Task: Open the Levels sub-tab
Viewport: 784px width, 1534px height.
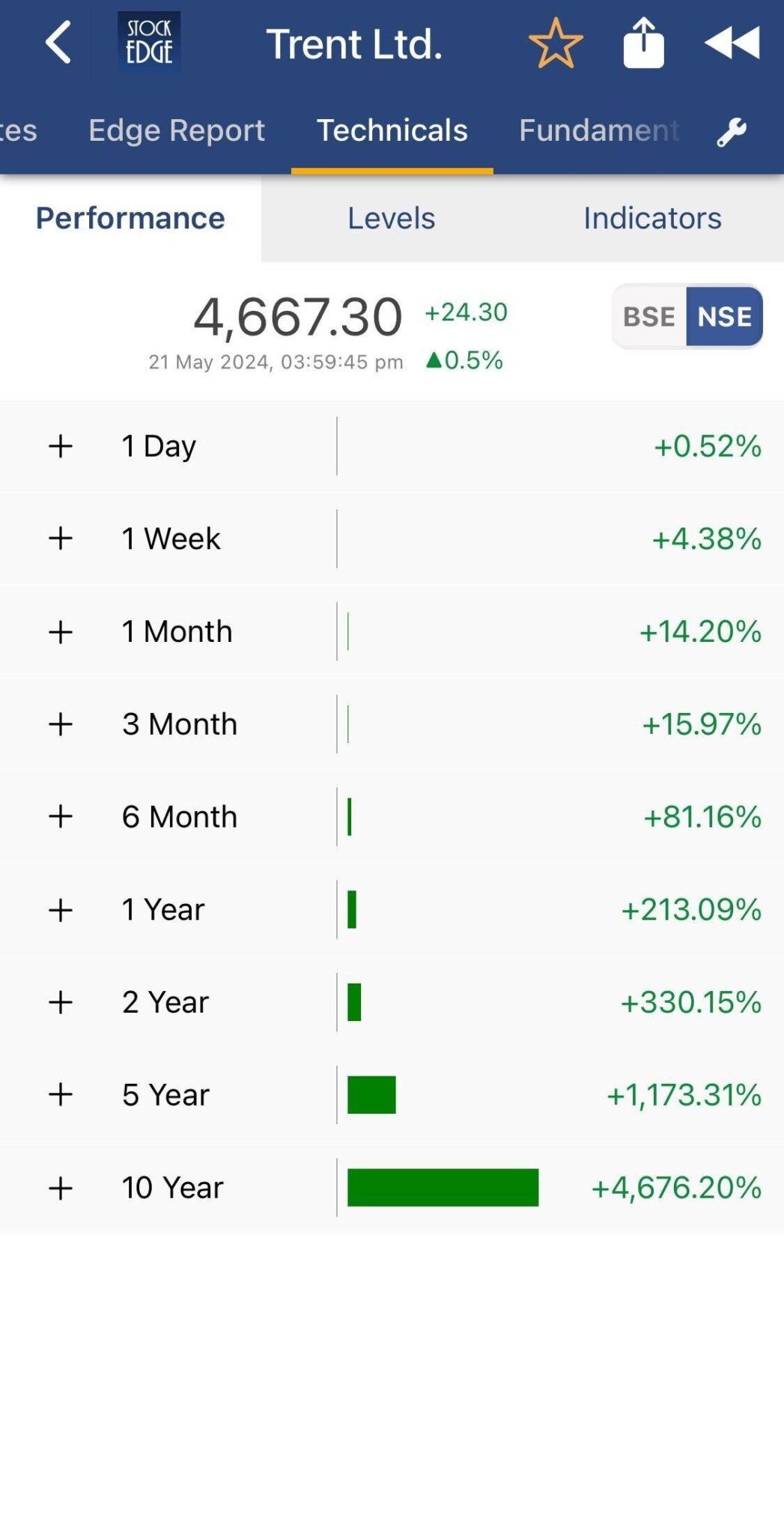Action: pyautogui.click(x=391, y=218)
